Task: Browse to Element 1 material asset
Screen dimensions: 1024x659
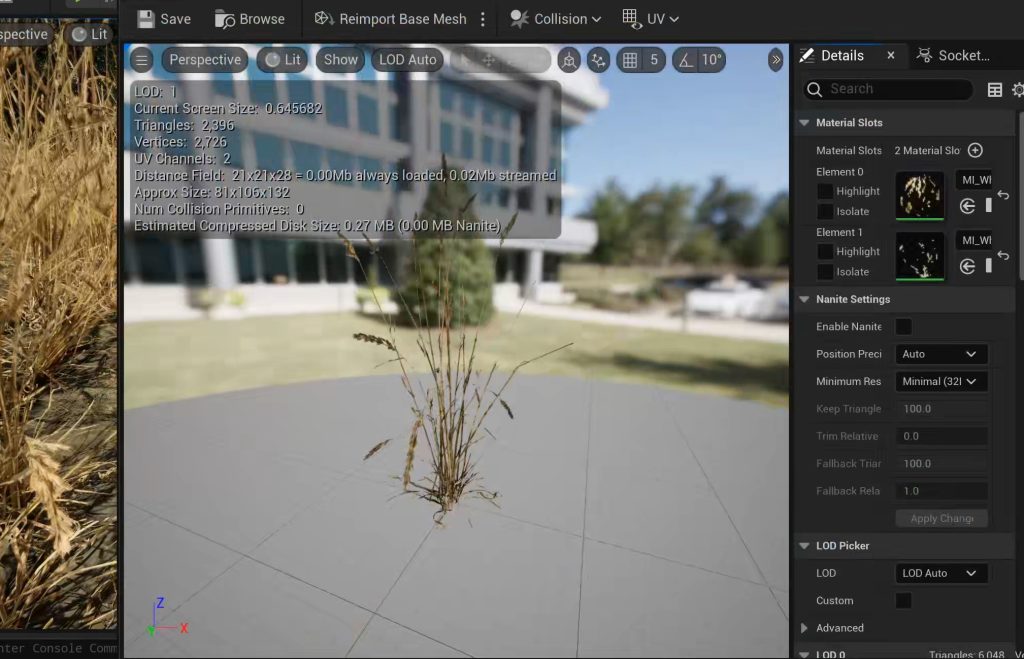Action: (989, 266)
